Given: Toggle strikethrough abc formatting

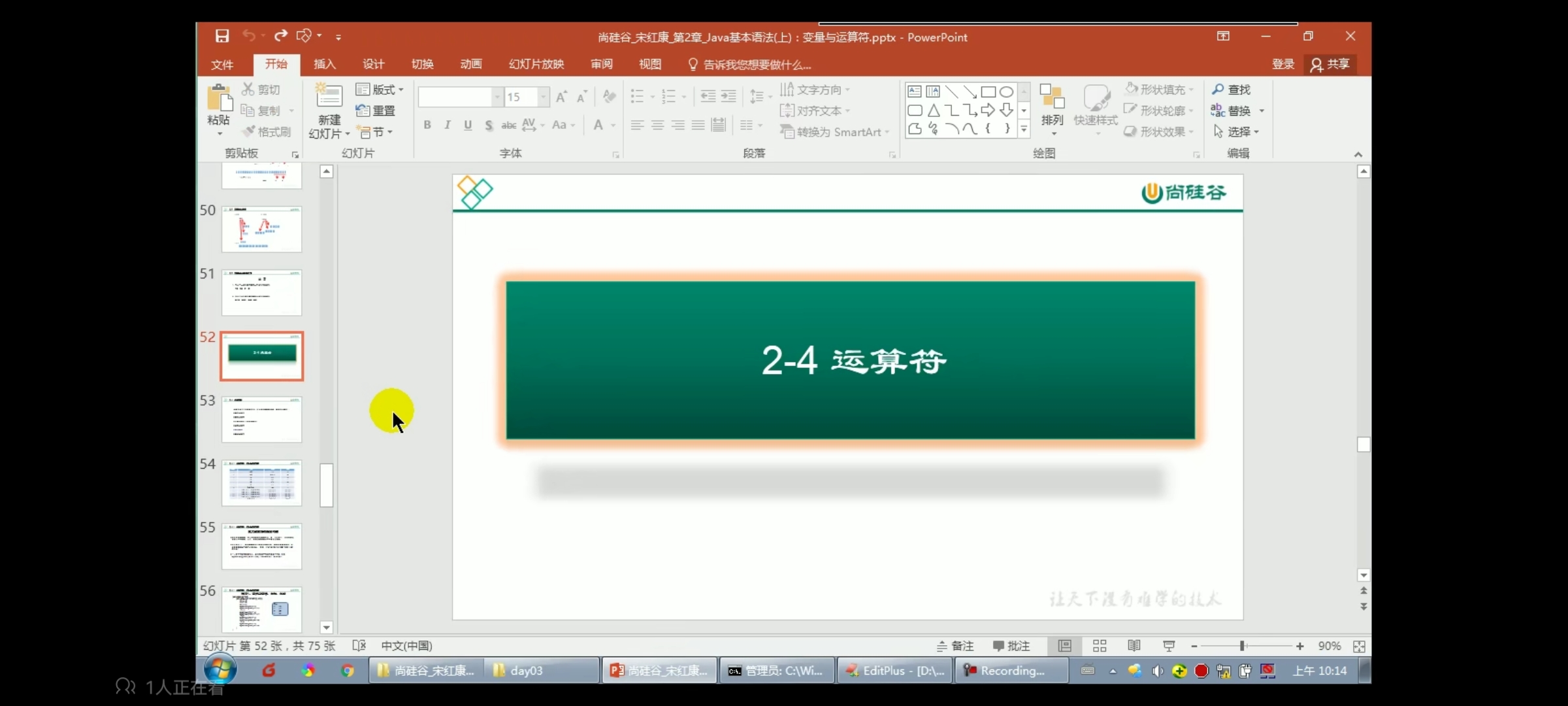Looking at the screenshot, I should click(x=508, y=125).
